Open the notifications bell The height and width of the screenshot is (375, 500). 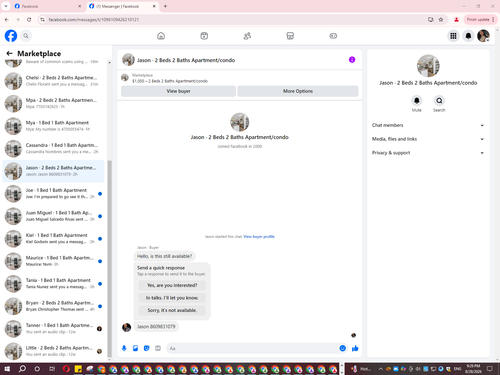468,36
